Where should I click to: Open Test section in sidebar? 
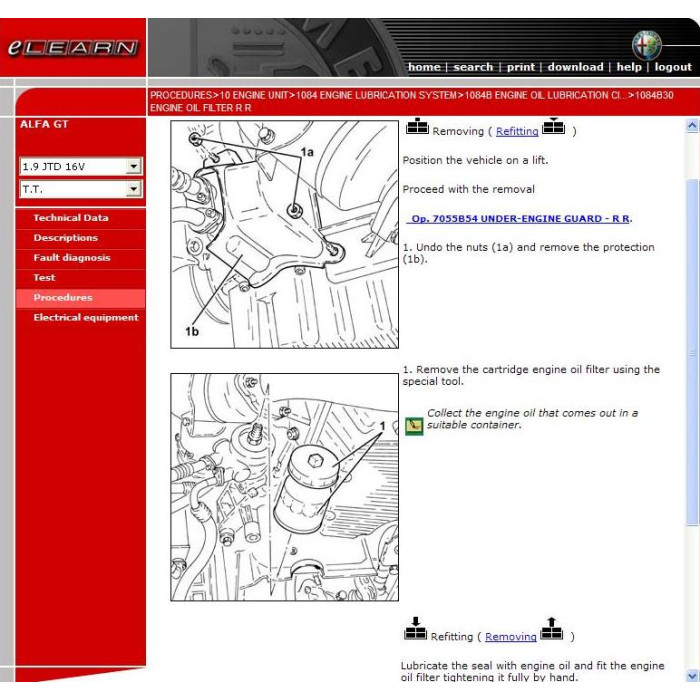(44, 278)
